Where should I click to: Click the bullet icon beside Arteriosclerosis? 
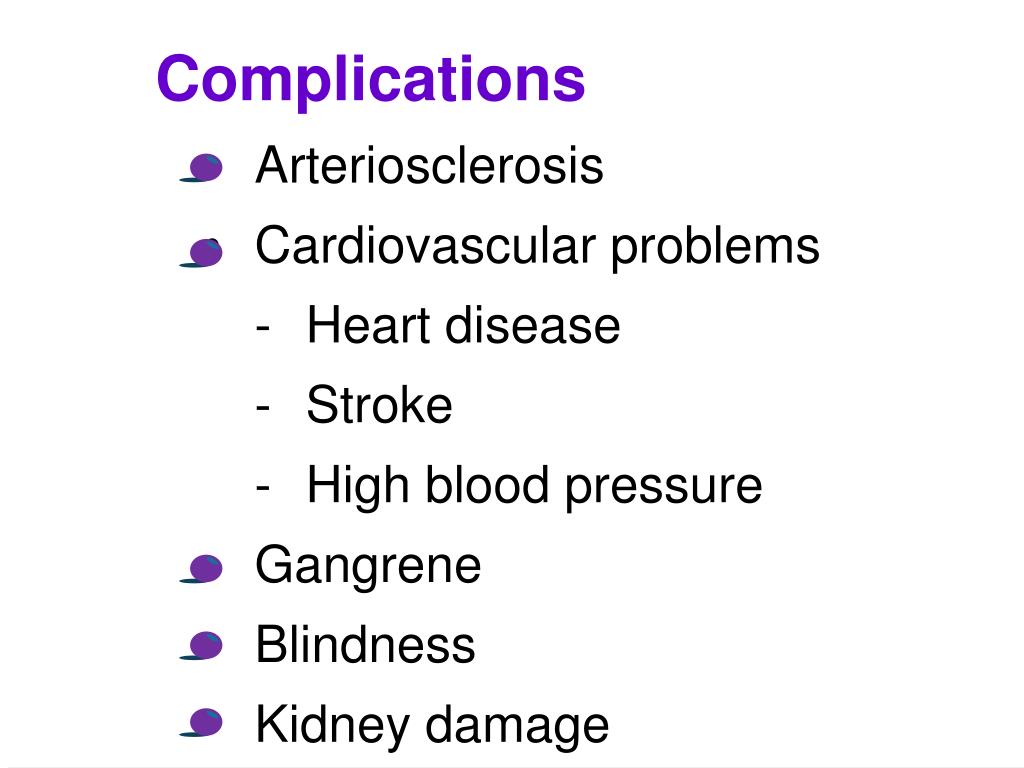click(x=201, y=168)
